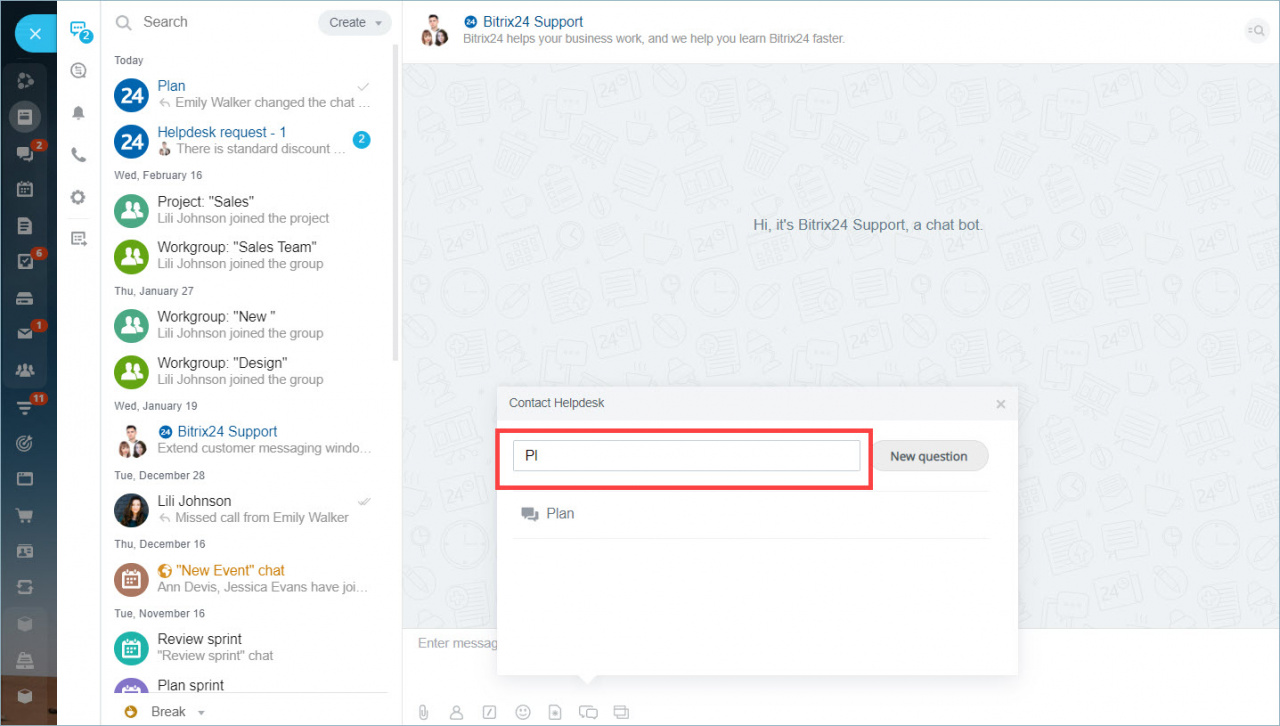Click the mention user person icon
This screenshot has height=726, width=1280.
tap(456, 712)
